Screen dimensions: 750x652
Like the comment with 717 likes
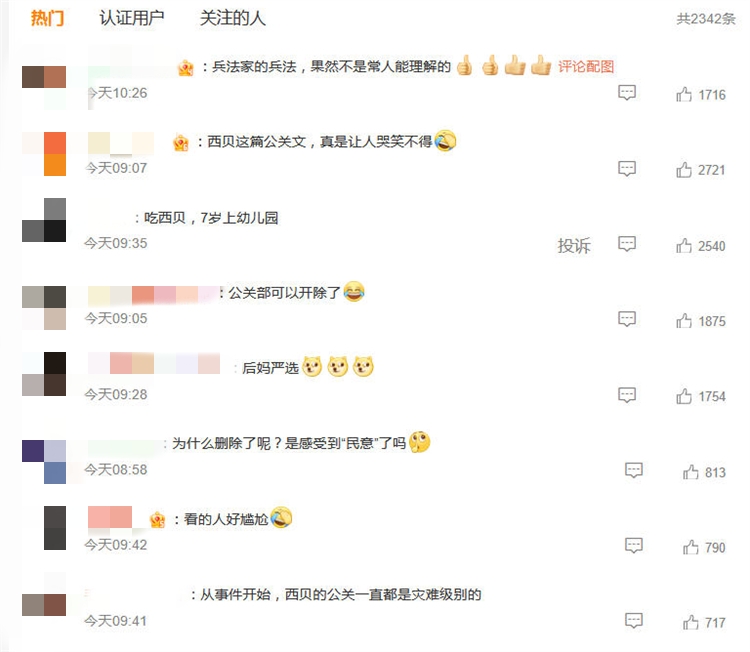[x=691, y=622]
